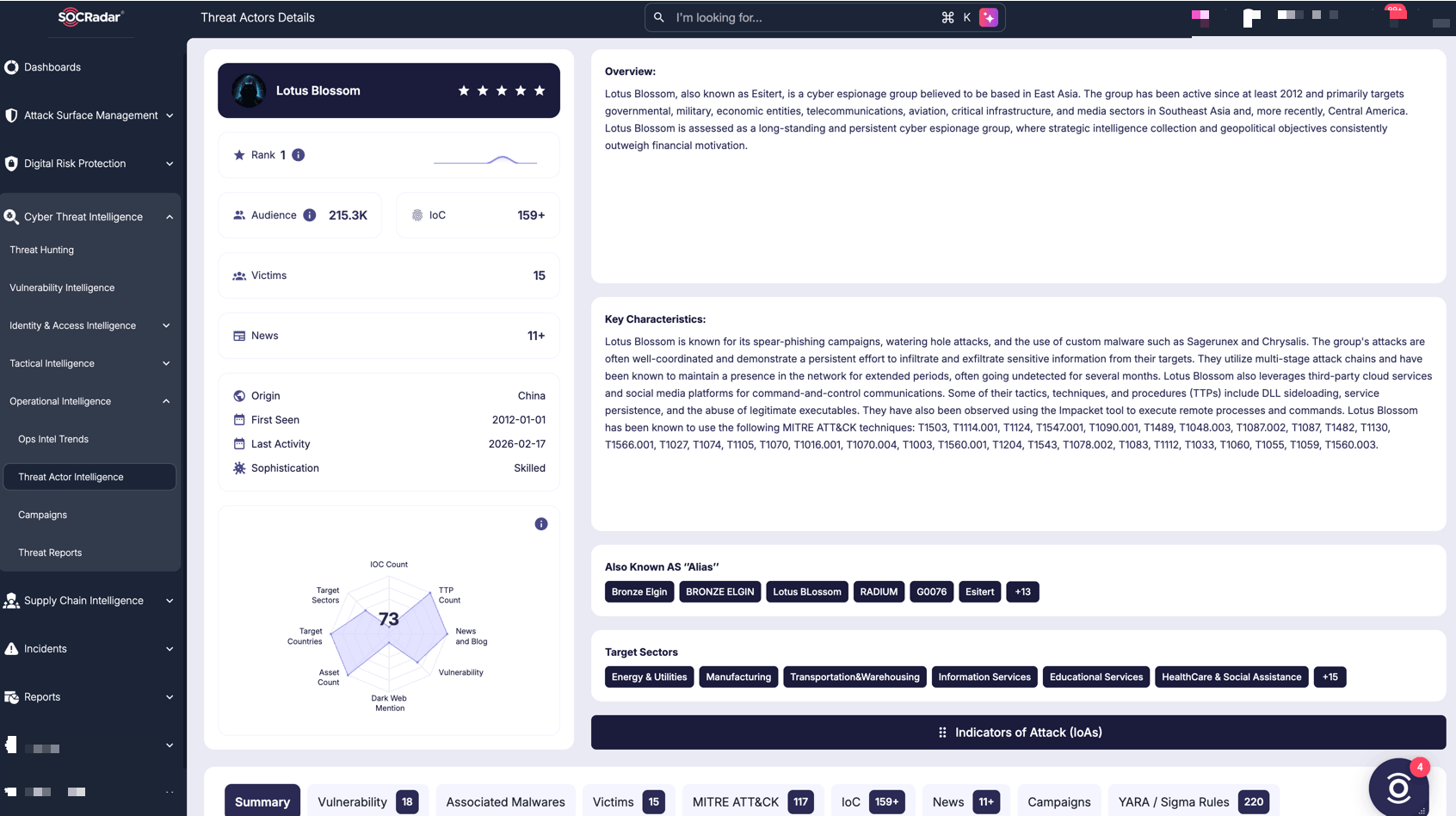Click the Supply Chain Intelligence icon

11,601
